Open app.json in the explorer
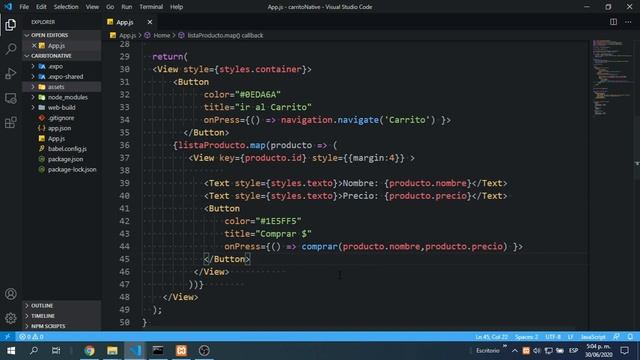Screen dimensions: 640x360 (x=62, y=128)
